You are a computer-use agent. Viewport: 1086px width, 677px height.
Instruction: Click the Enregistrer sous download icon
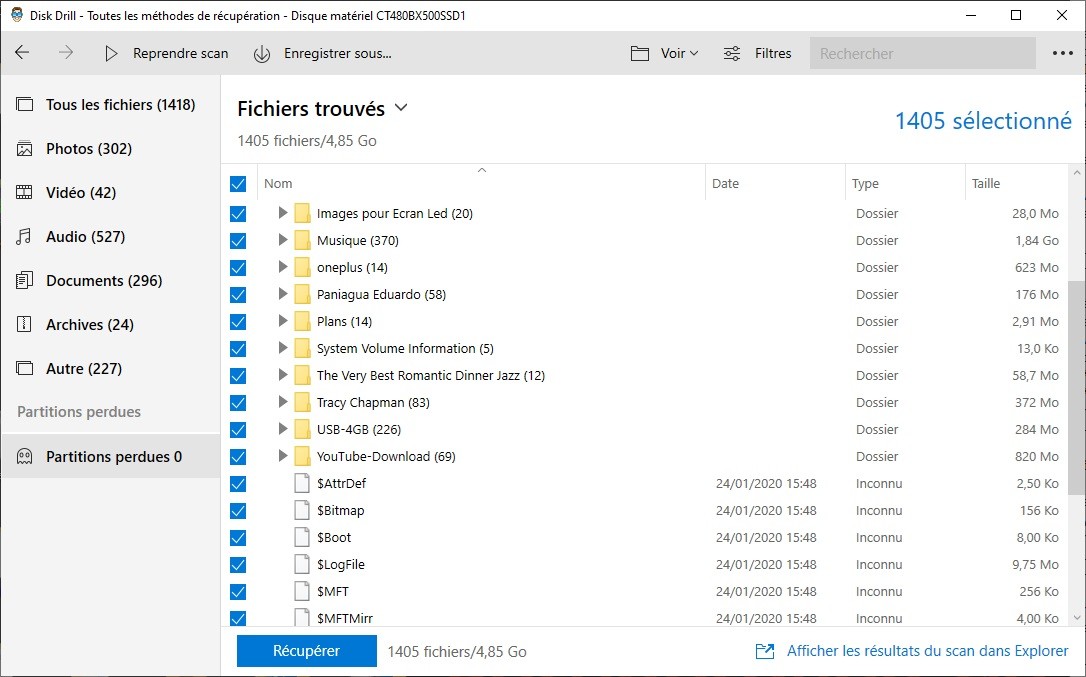point(262,54)
